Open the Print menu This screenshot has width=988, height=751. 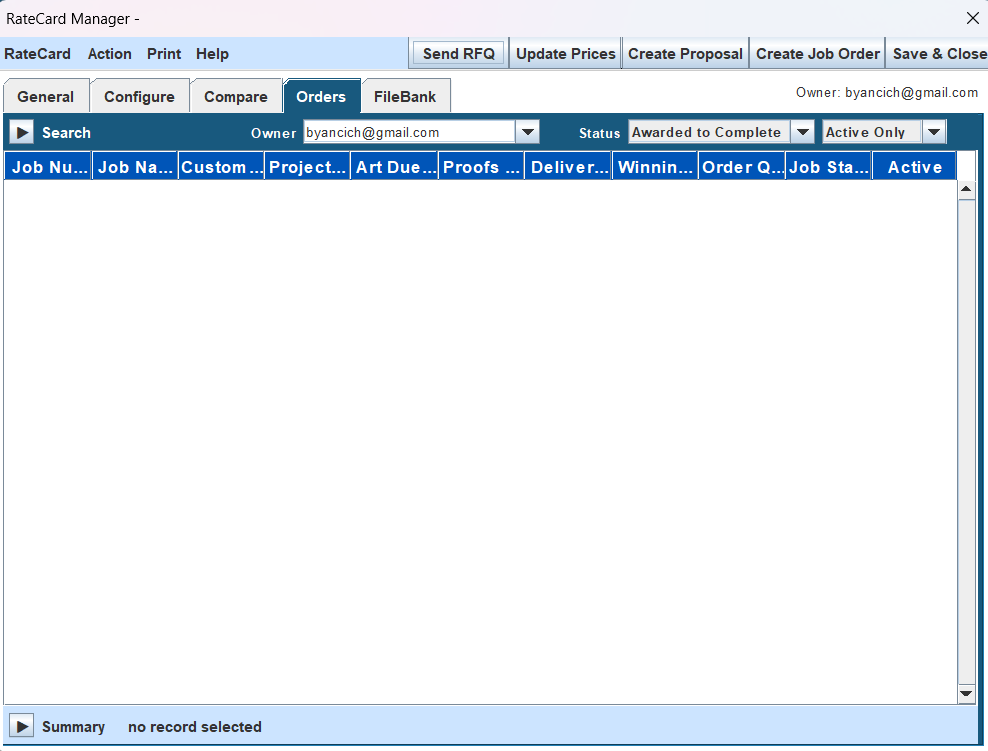tap(164, 54)
